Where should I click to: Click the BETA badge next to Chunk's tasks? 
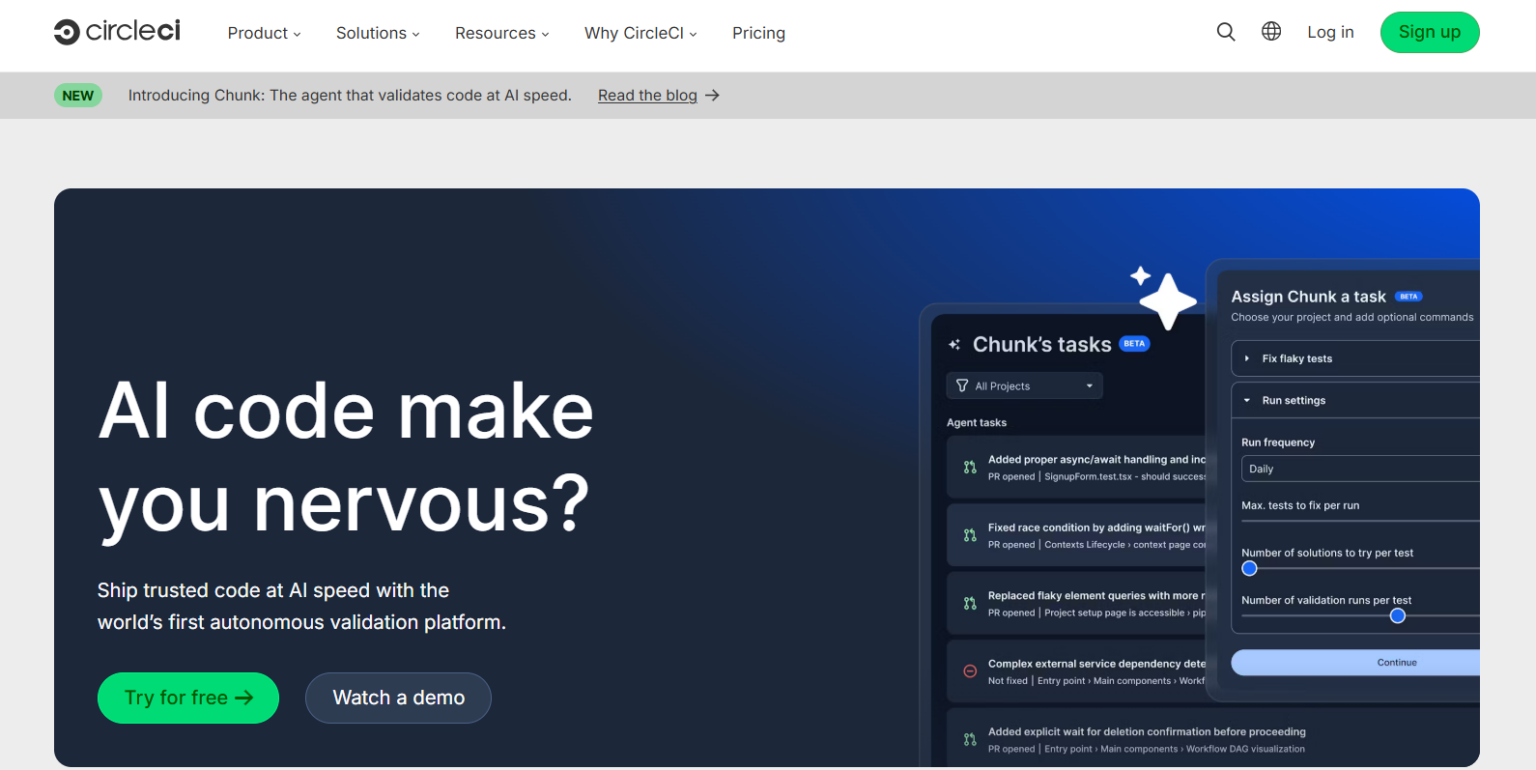coord(1134,343)
